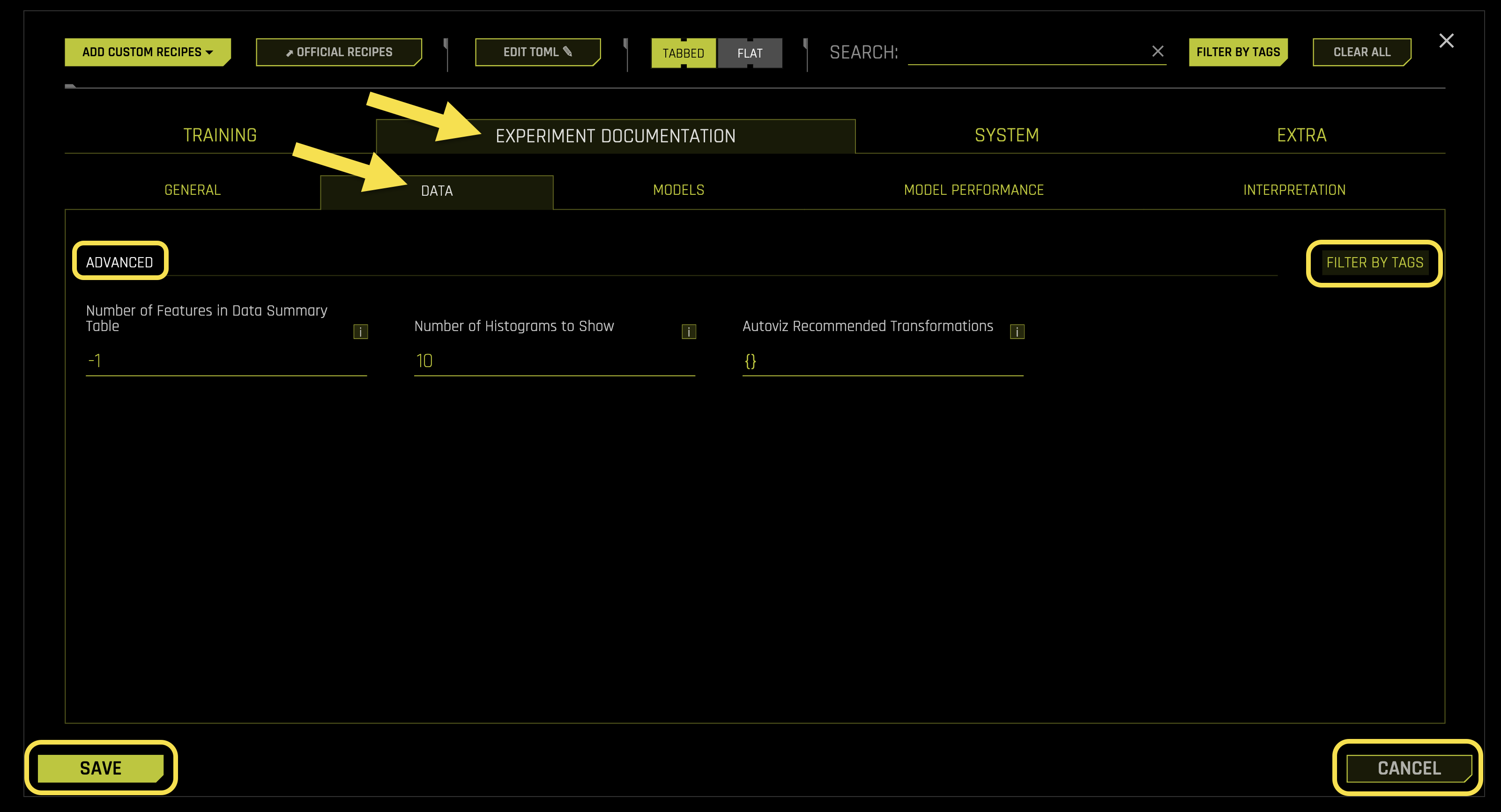Close the expert settings dialog

coord(1447,41)
